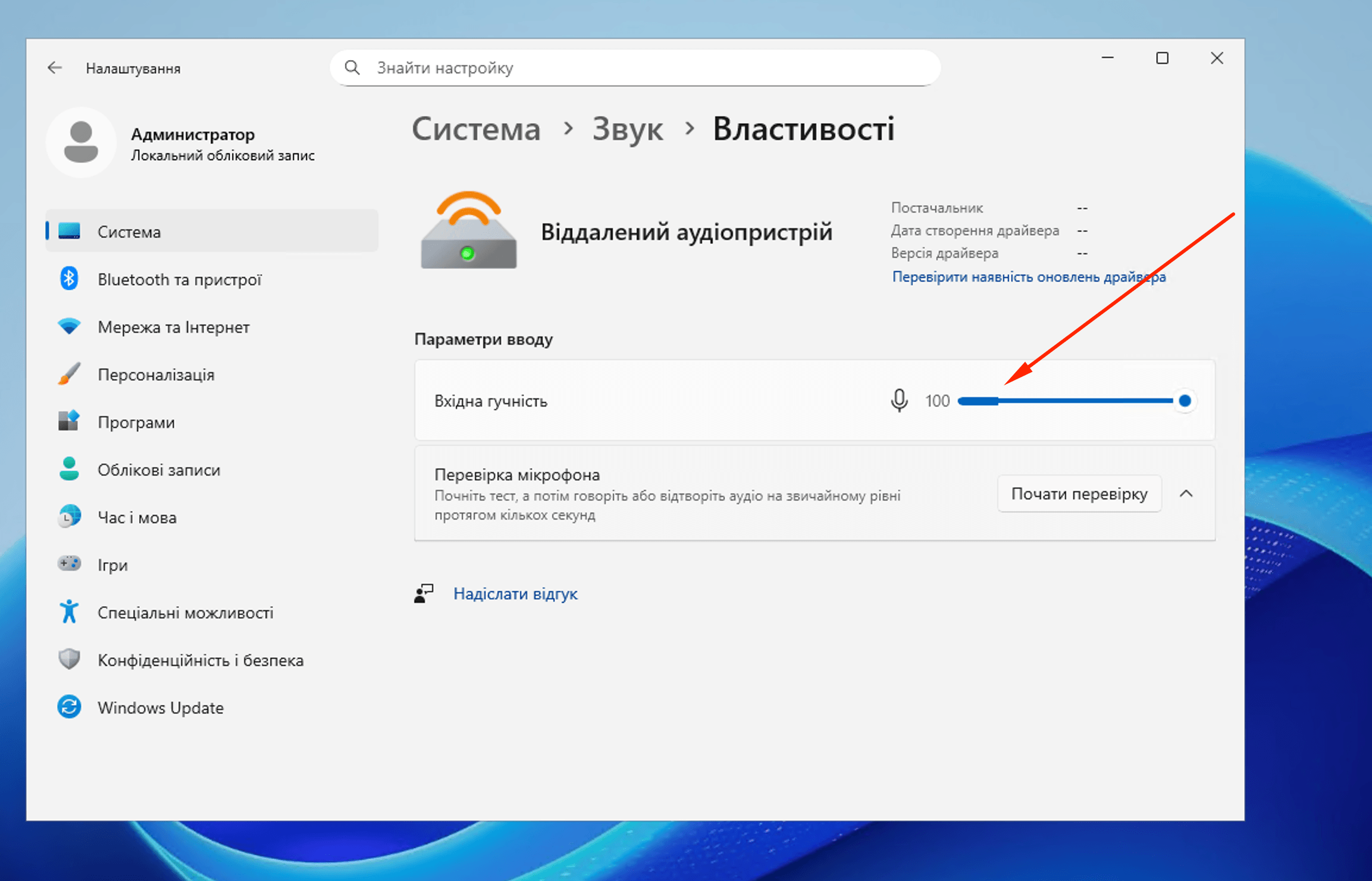1372x881 pixels.
Task: Mute input via microphone icon
Action: point(899,401)
